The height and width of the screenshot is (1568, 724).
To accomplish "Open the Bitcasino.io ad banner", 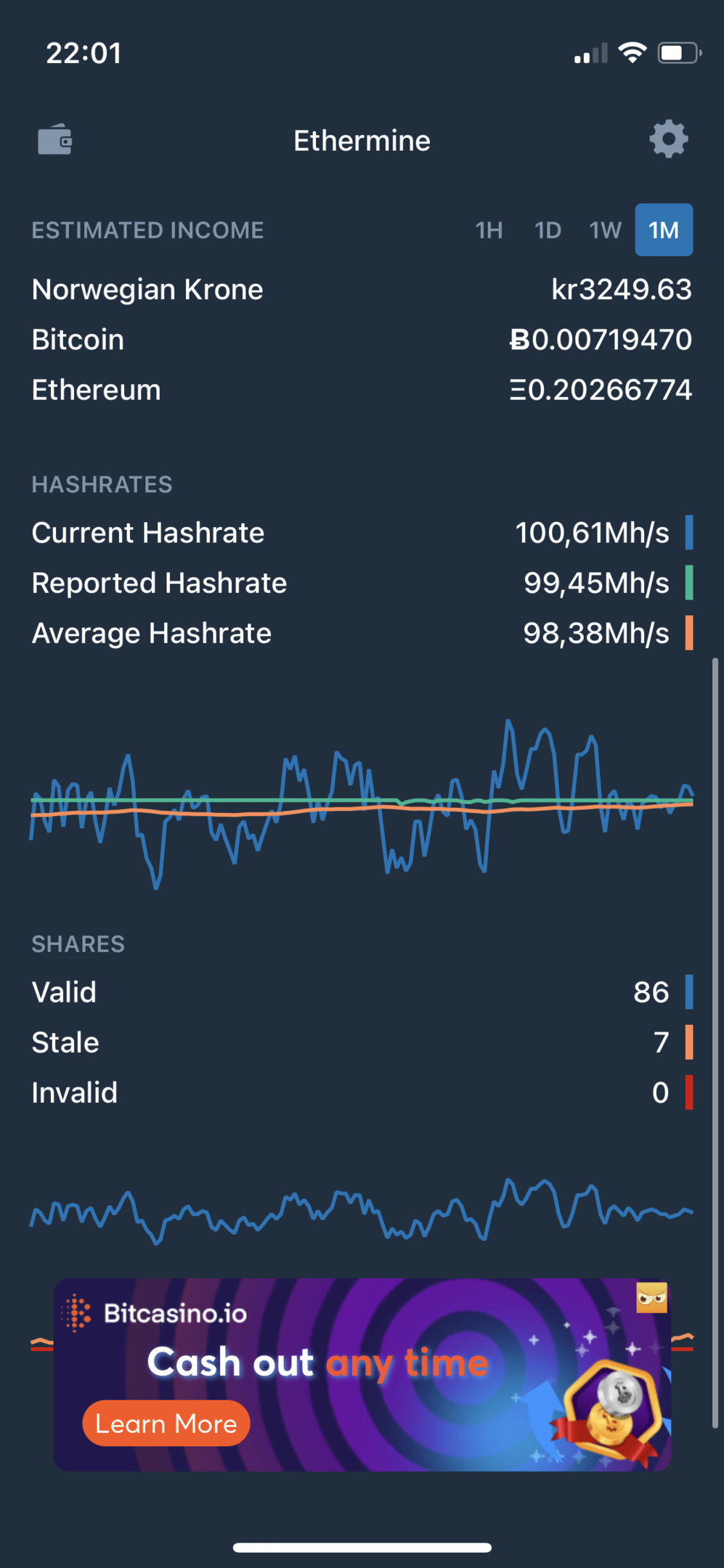I will coord(362,1375).
